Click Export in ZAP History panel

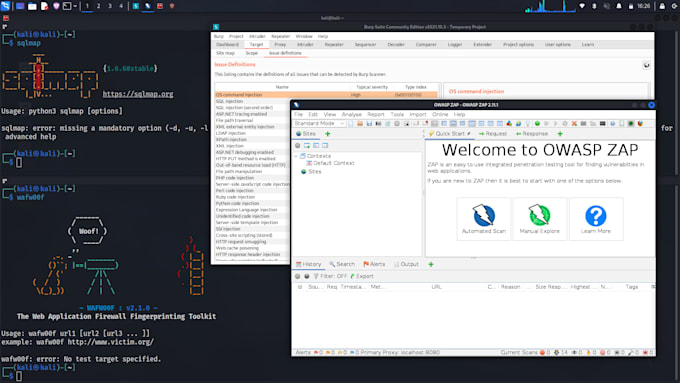pos(362,276)
